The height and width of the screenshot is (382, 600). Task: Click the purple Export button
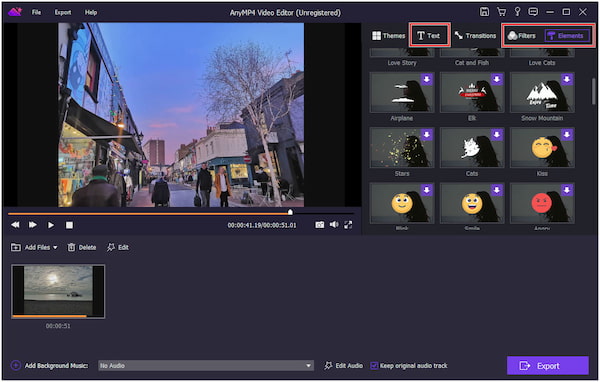[548, 366]
